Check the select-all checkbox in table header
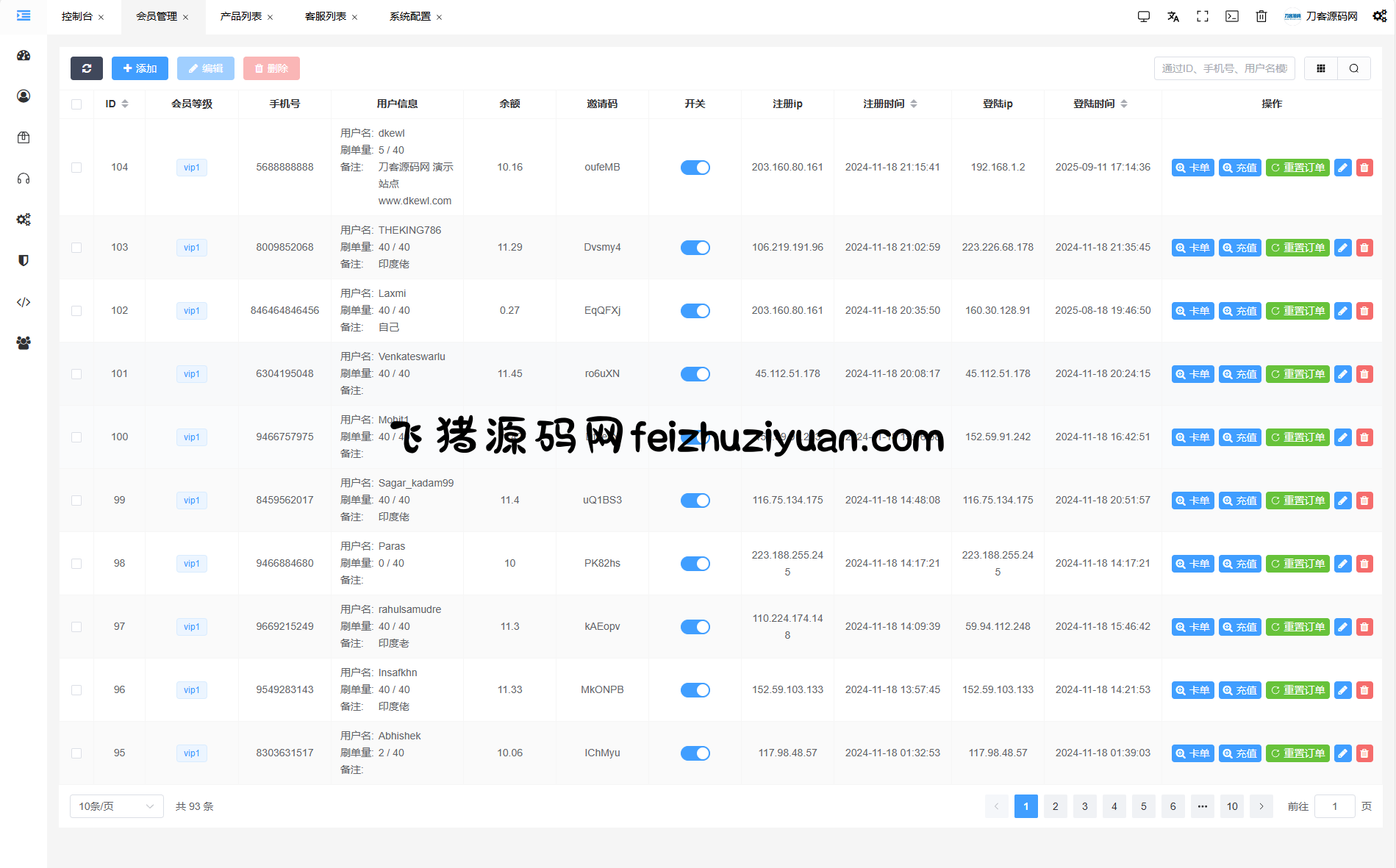The width and height of the screenshot is (1396, 868). [x=76, y=104]
